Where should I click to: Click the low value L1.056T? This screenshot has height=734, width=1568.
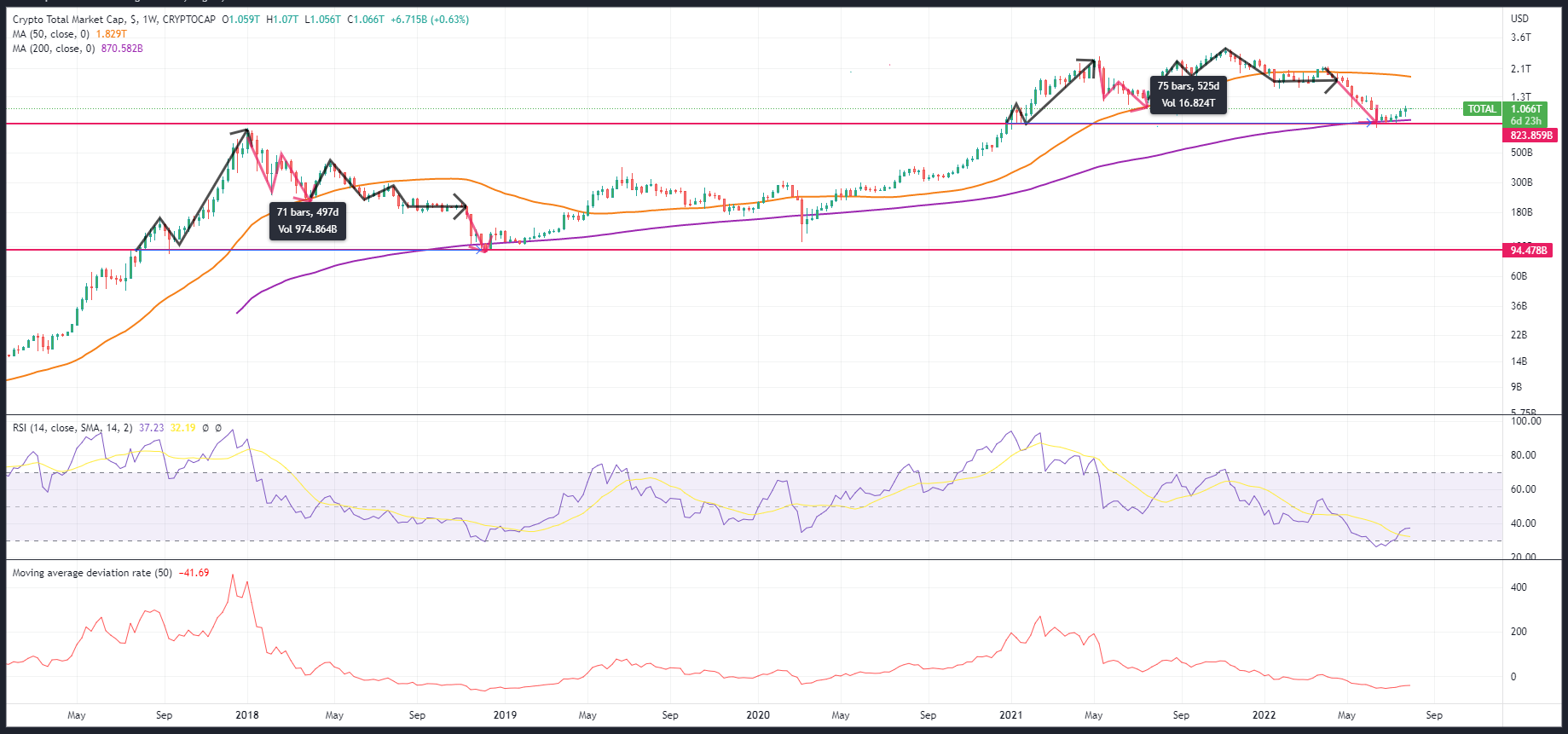322,20
